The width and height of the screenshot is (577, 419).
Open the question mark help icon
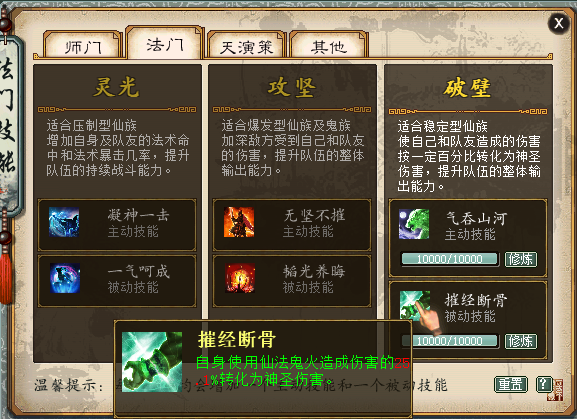[544, 384]
